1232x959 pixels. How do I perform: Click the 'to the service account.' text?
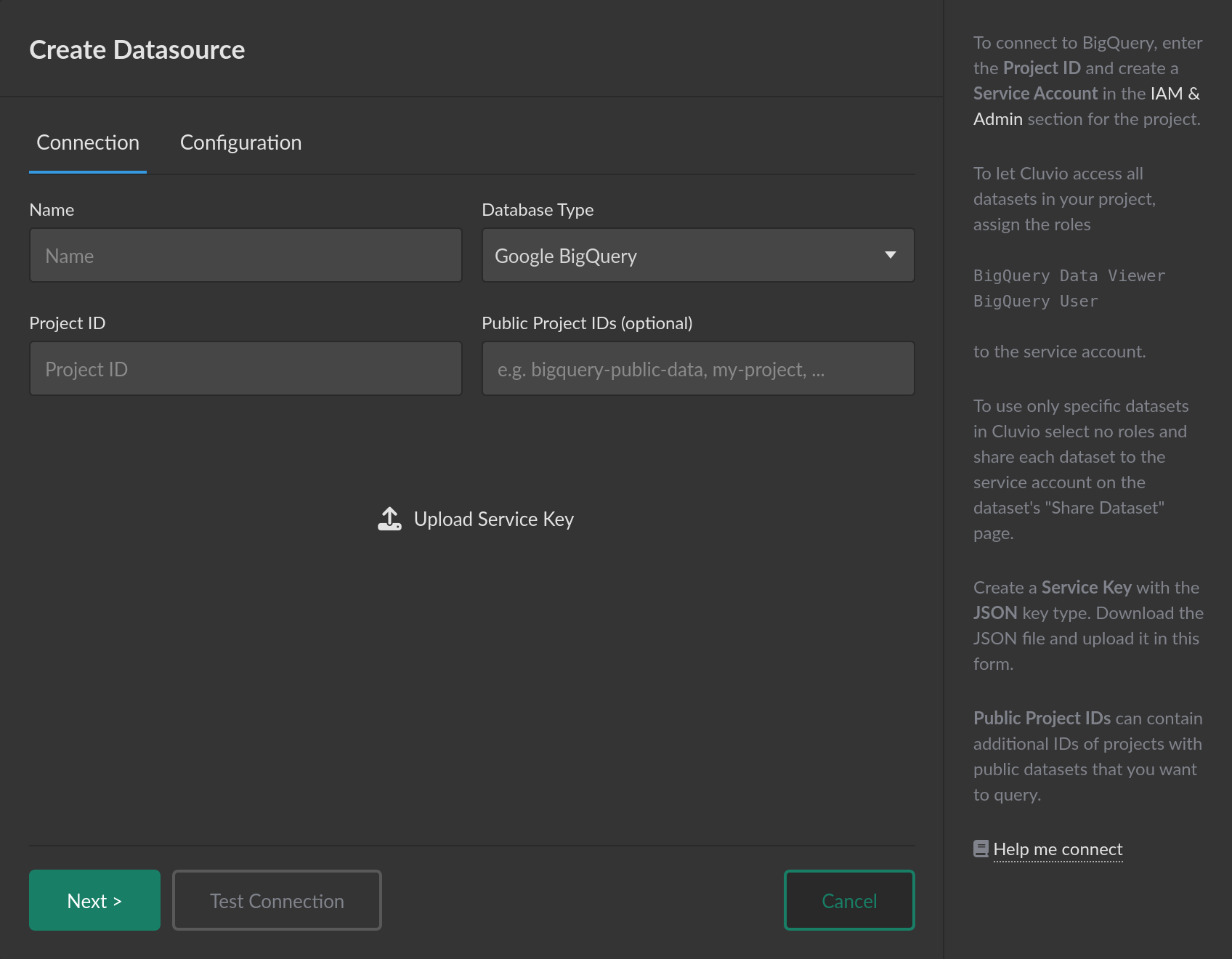coord(1060,352)
